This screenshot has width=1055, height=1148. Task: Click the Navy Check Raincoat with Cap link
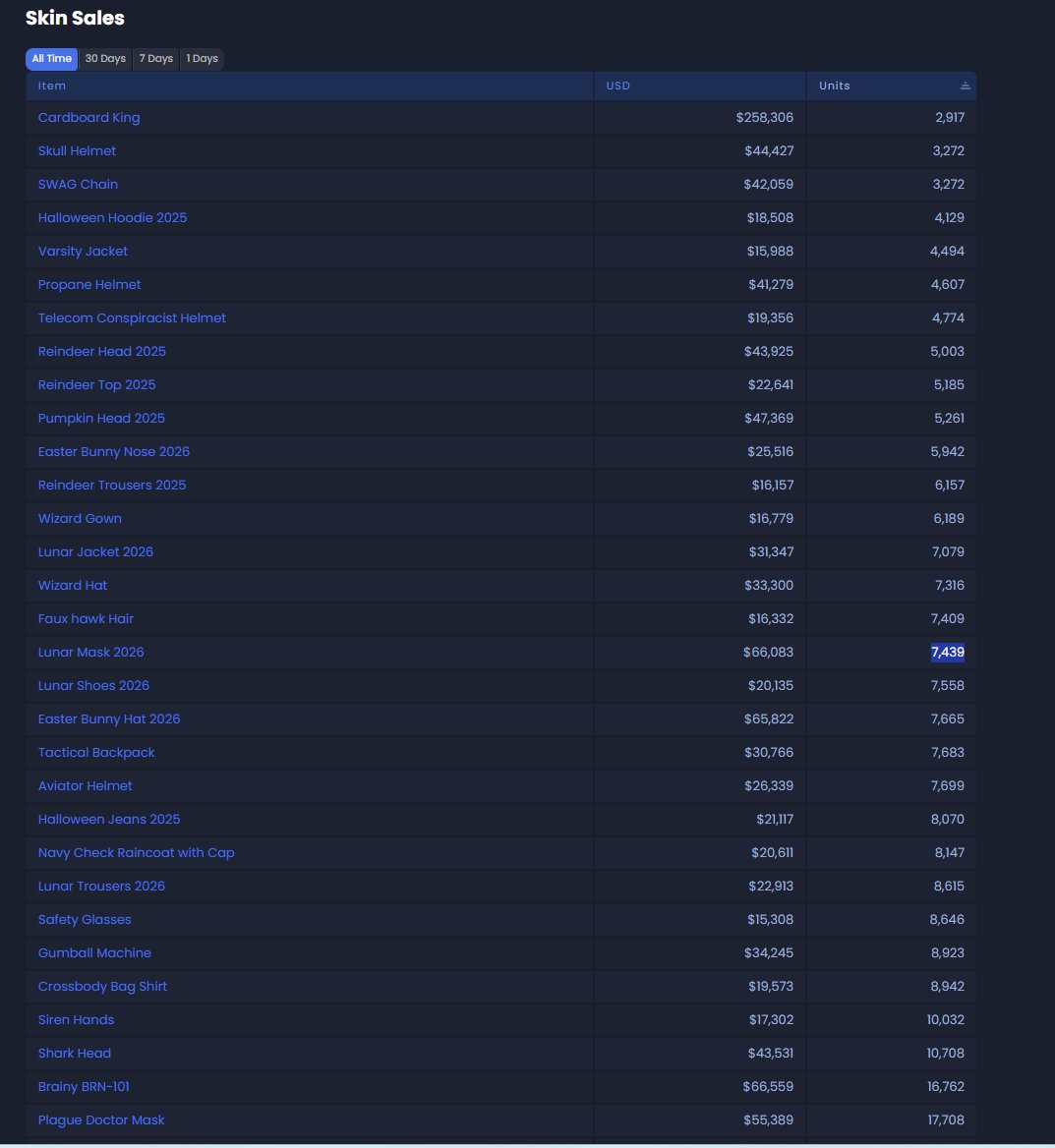click(x=136, y=852)
